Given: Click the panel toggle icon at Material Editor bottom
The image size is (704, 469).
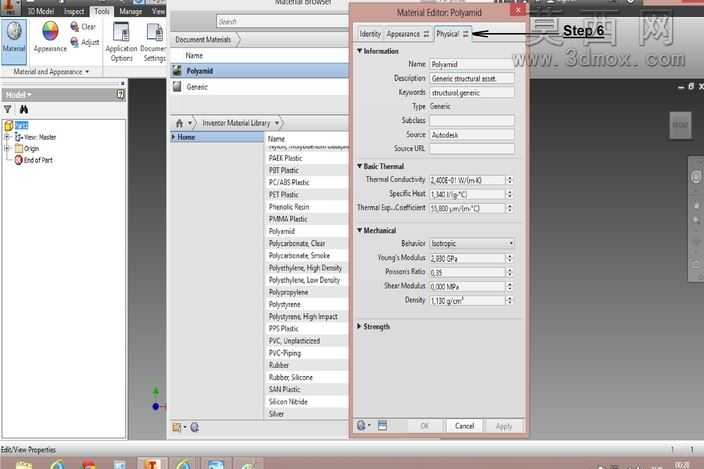Looking at the screenshot, I should click(x=382, y=425).
